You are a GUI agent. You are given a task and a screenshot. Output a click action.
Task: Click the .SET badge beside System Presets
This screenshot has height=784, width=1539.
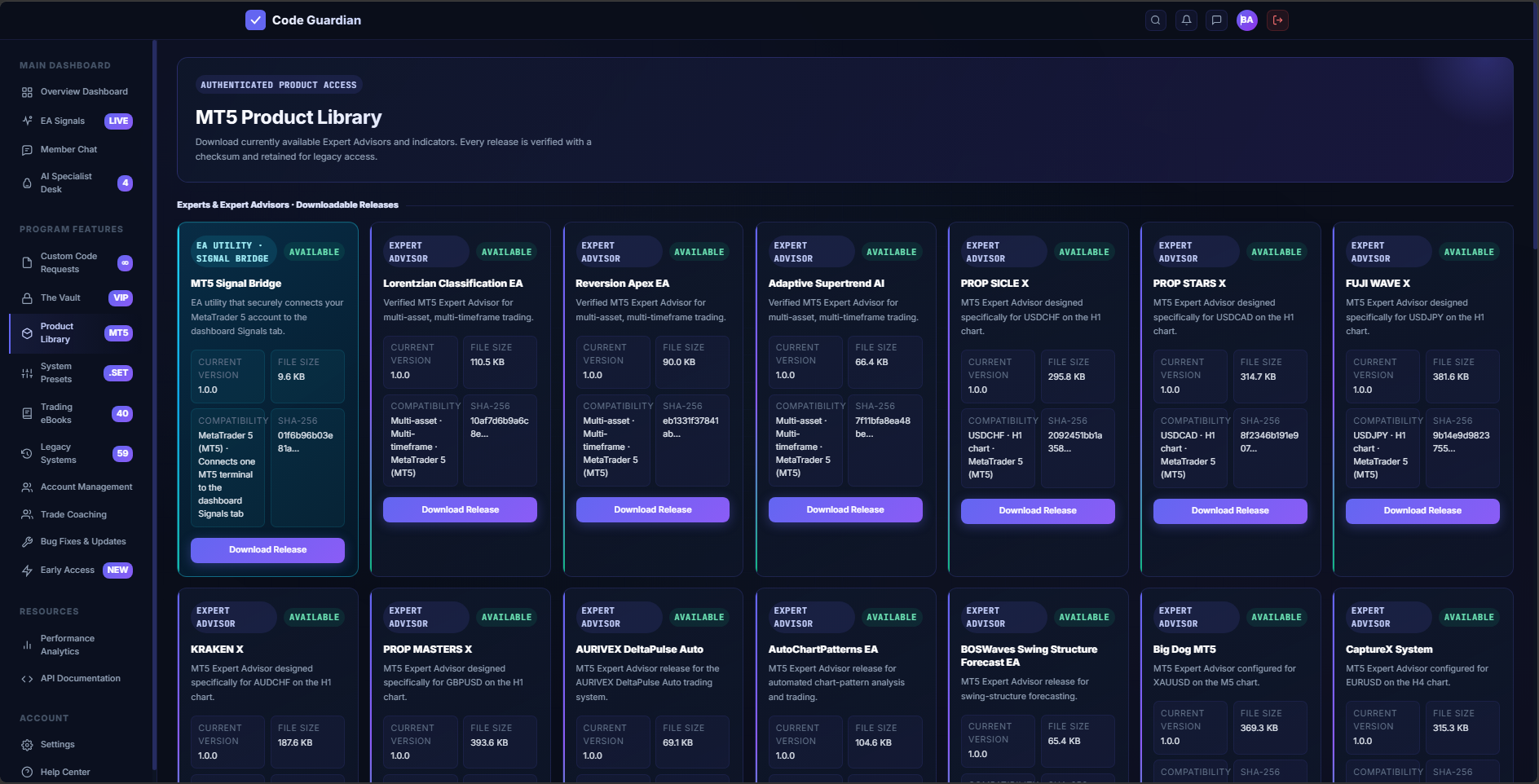[118, 373]
